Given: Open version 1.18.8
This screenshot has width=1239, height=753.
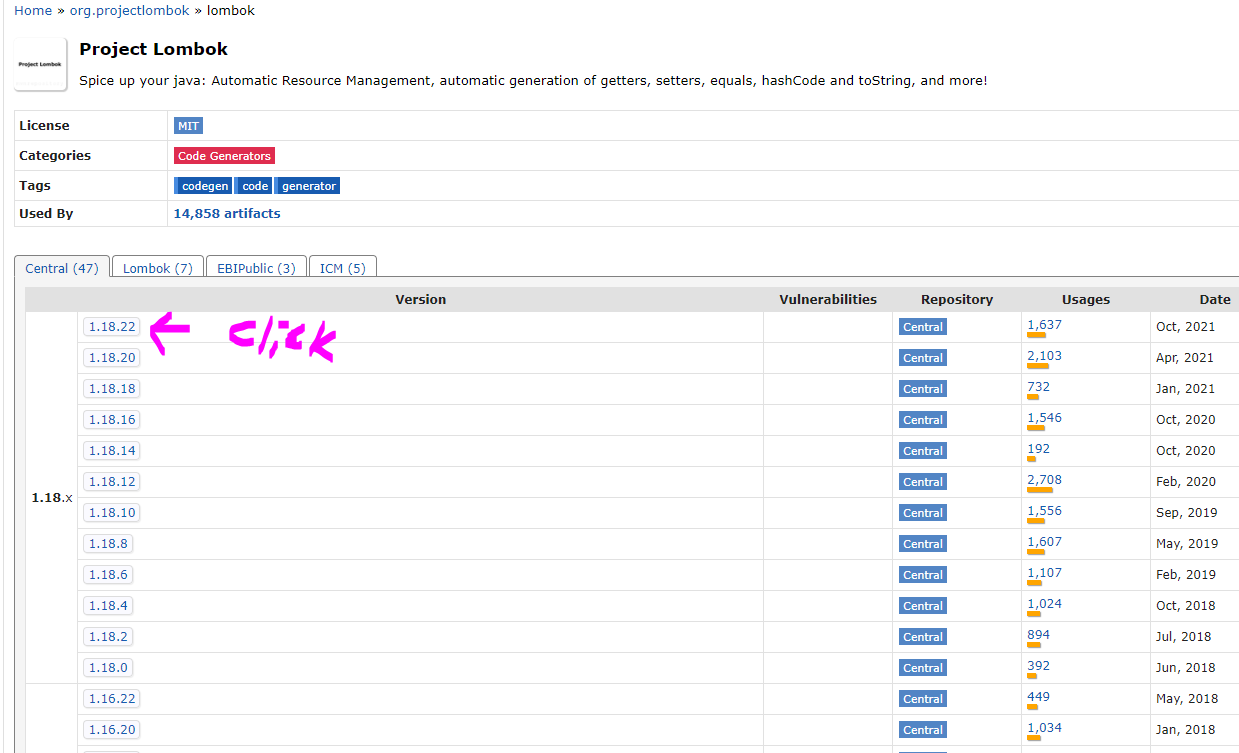Looking at the screenshot, I should (x=108, y=544).
